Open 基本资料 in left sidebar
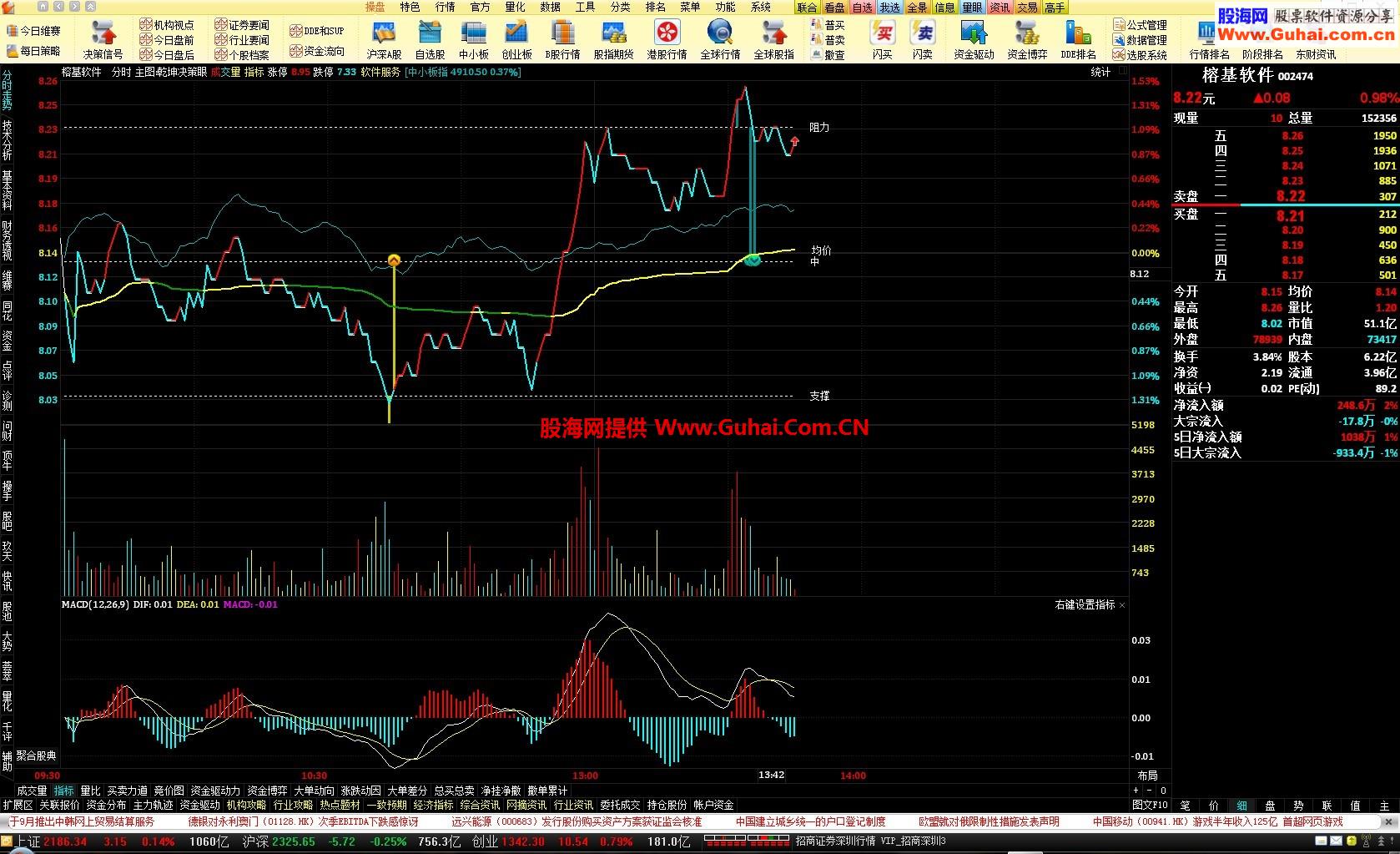1400x854 pixels. (x=7, y=189)
